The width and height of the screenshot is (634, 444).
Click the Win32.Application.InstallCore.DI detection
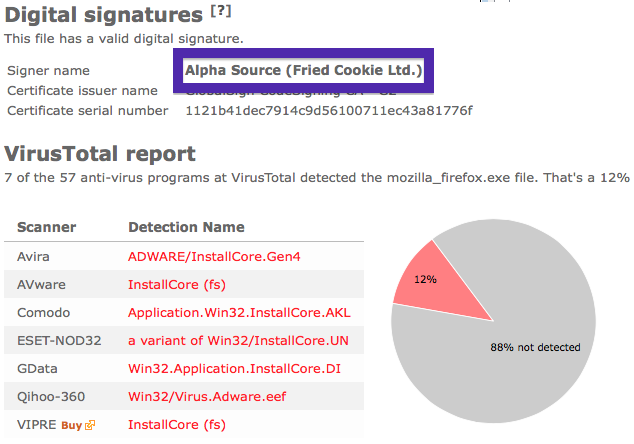coord(234,369)
